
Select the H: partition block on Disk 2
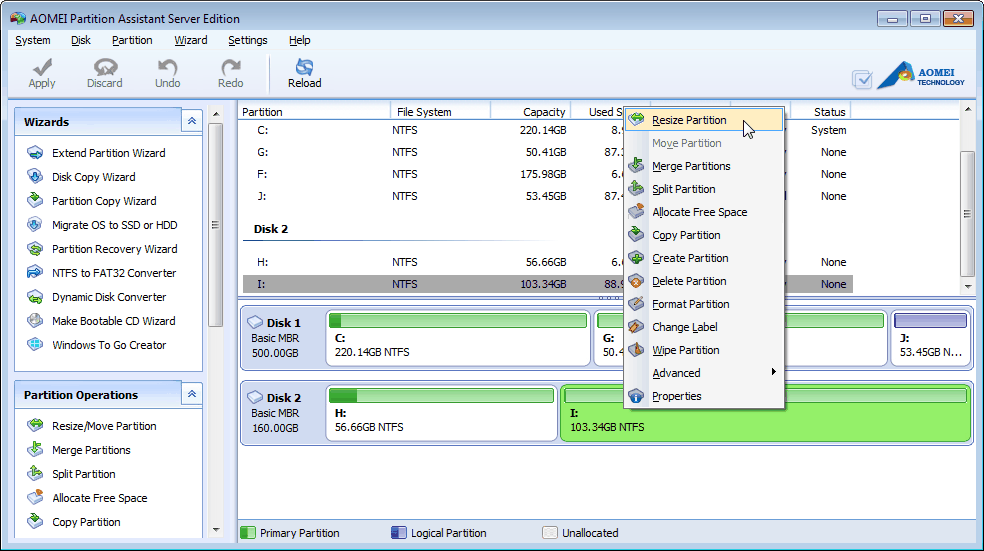(441, 413)
